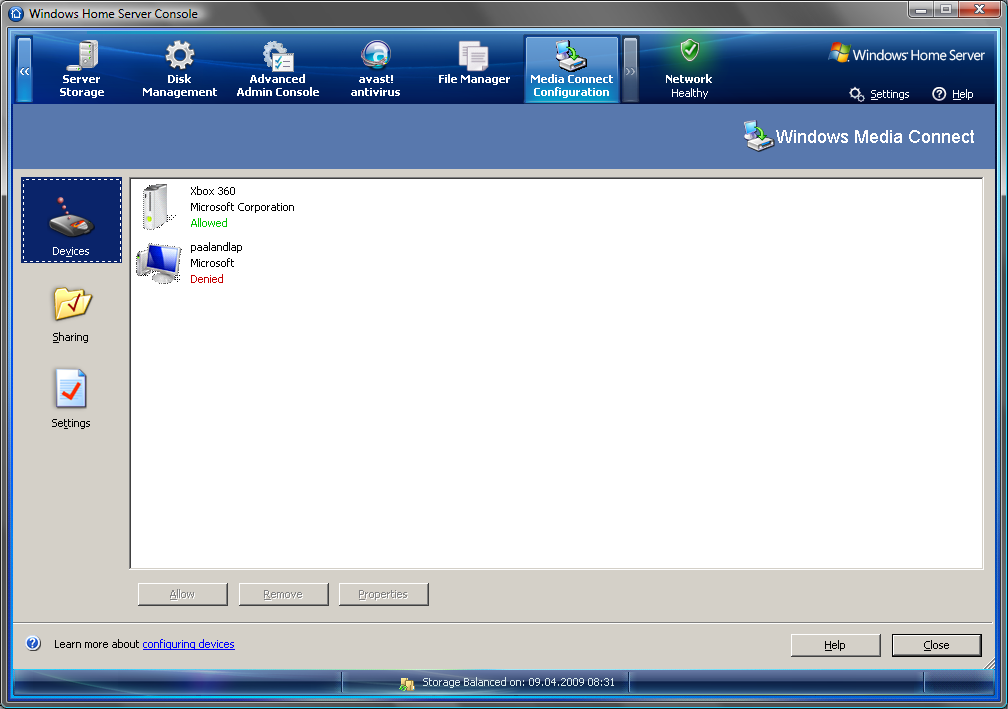Click the Windows Media Connect header icon
Viewport: 1008px width, 709px height.
(x=758, y=136)
